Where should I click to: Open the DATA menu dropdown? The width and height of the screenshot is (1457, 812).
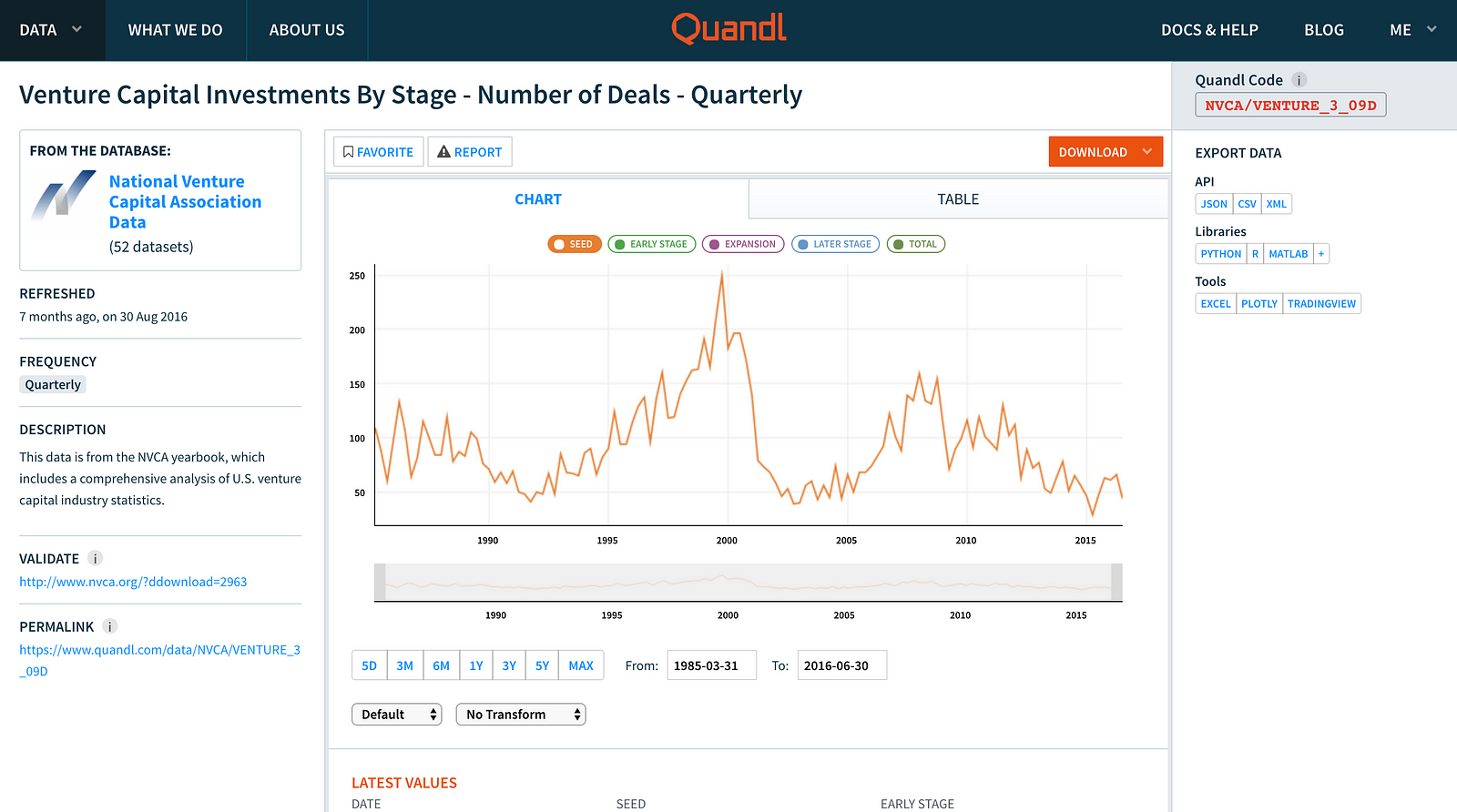coord(52,30)
